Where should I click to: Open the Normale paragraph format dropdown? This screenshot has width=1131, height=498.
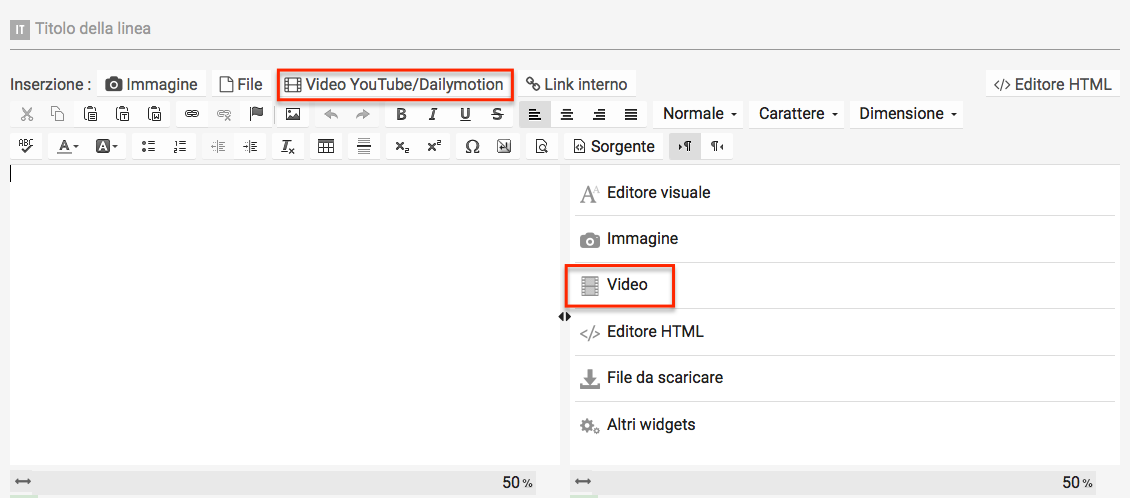[699, 114]
